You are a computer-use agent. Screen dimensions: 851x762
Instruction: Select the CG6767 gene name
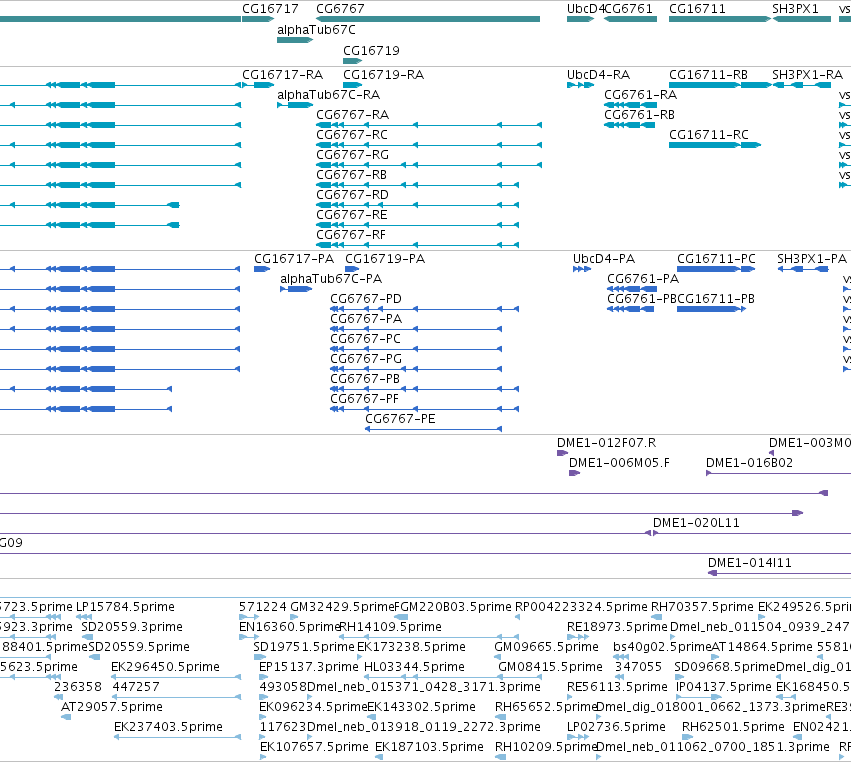tap(340, 9)
